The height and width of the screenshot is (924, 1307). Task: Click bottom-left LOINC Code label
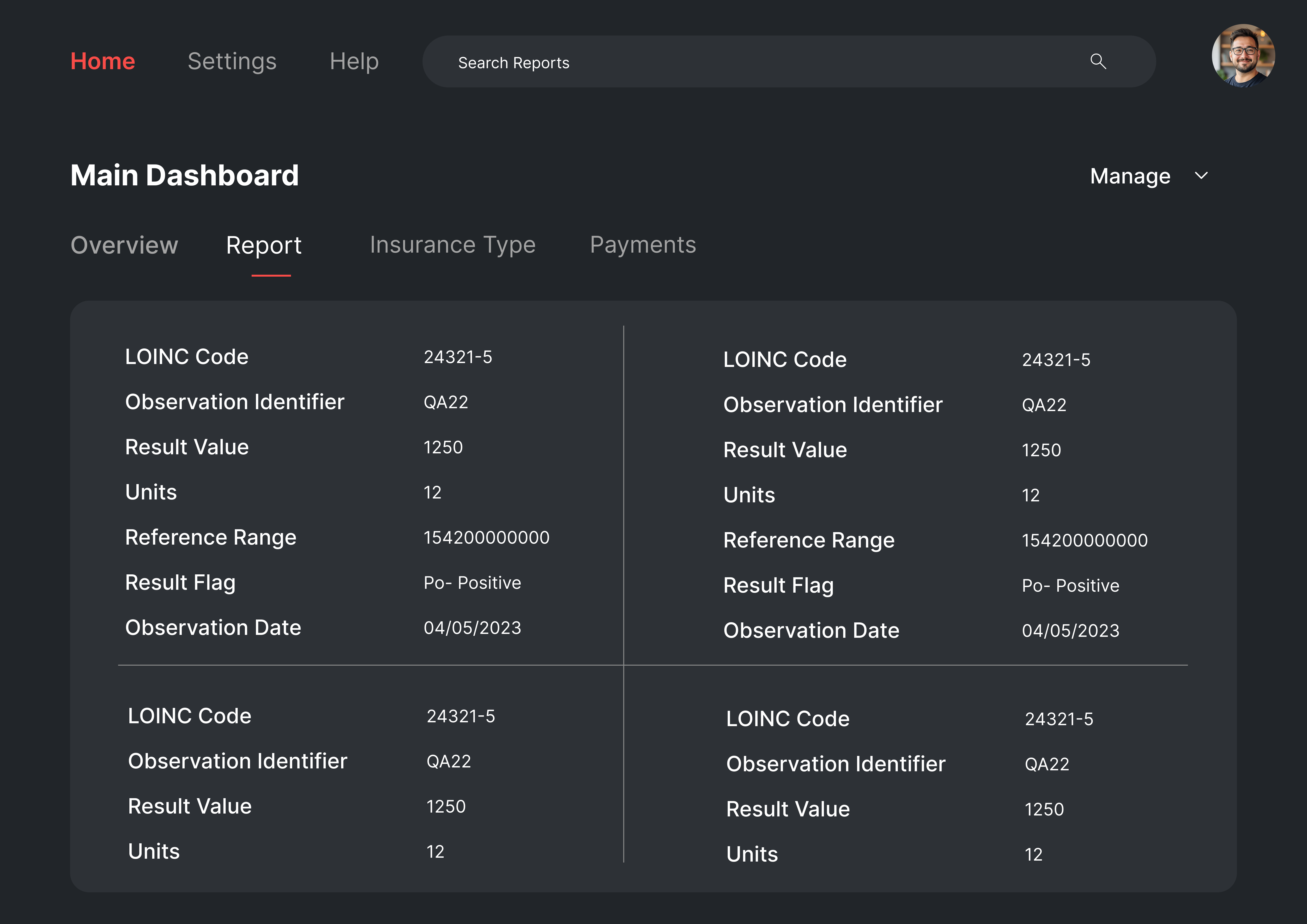click(190, 716)
